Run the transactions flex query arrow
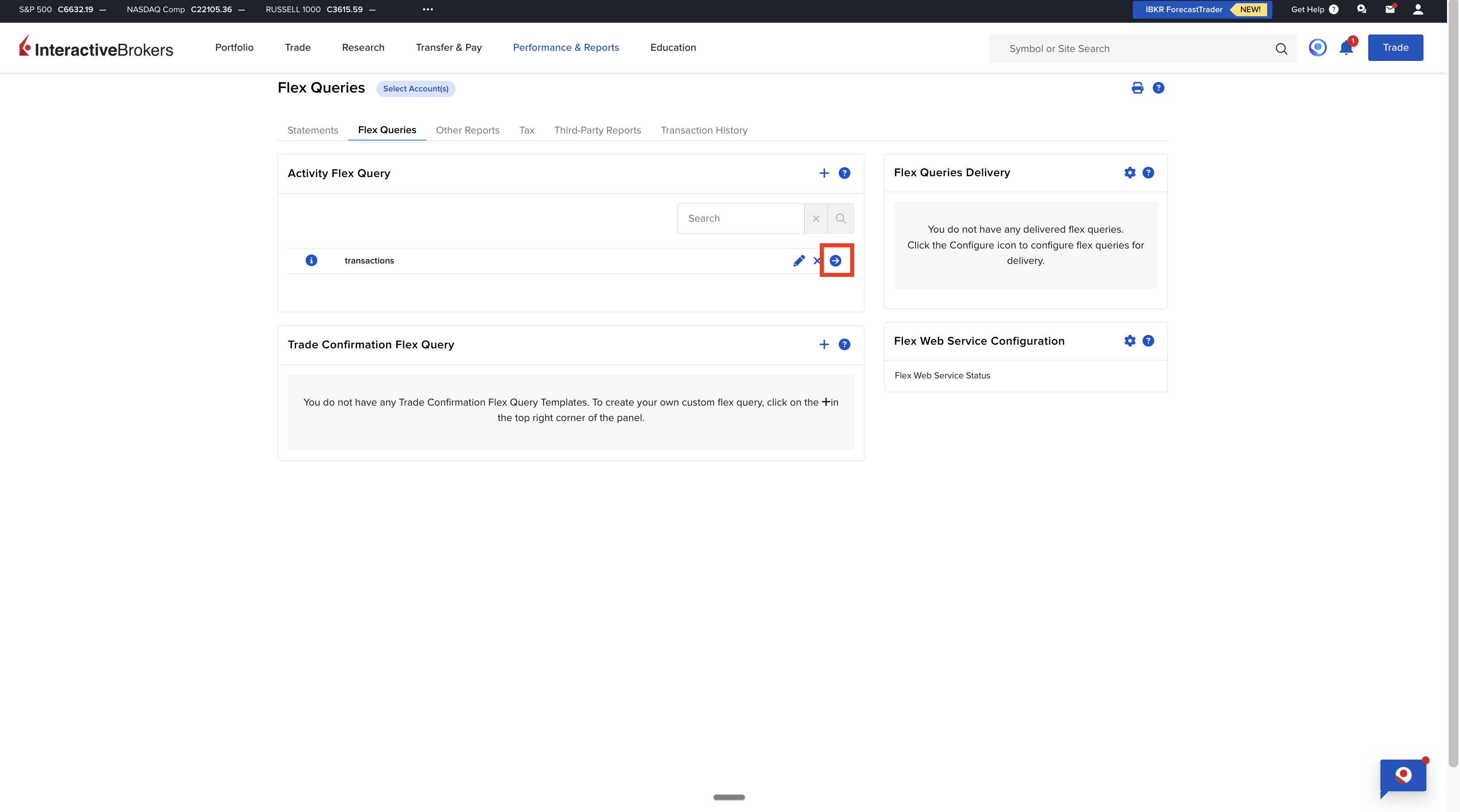Viewport: 1460px width, 812px height. 836,261
